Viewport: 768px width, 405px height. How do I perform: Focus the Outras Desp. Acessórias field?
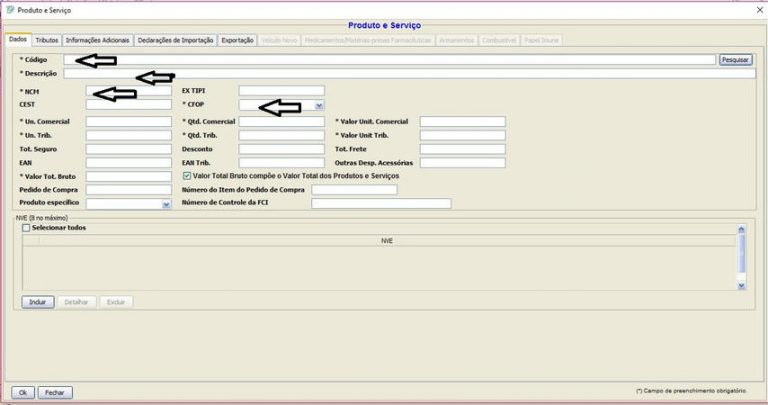[462, 163]
